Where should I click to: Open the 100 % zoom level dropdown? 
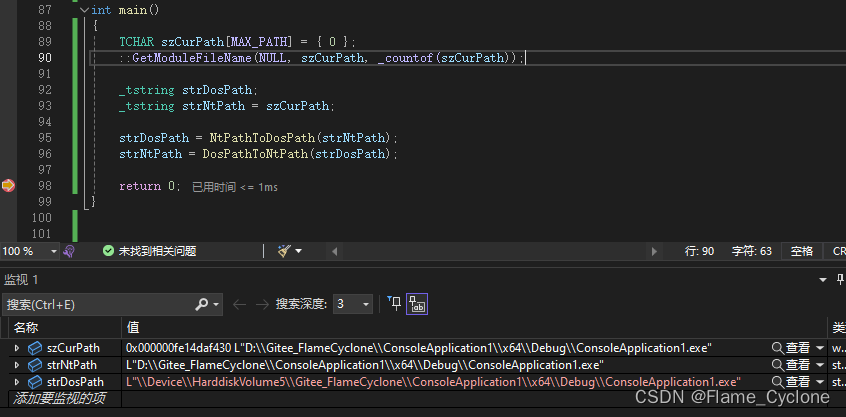coord(53,251)
